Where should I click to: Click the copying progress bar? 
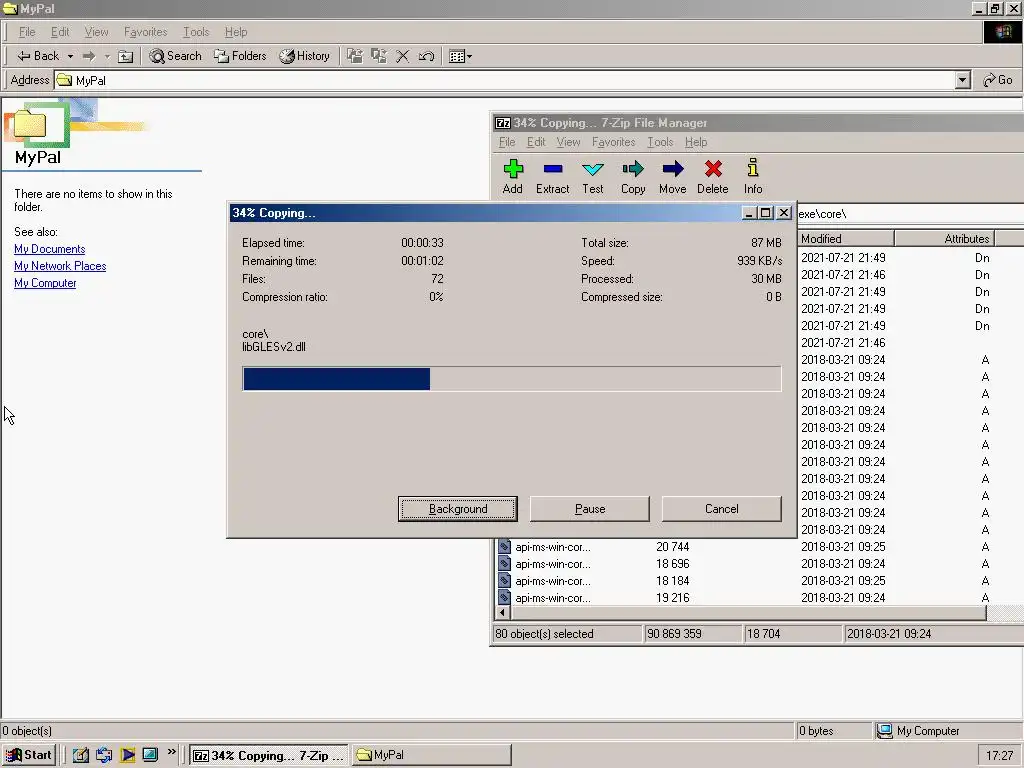[512, 379]
